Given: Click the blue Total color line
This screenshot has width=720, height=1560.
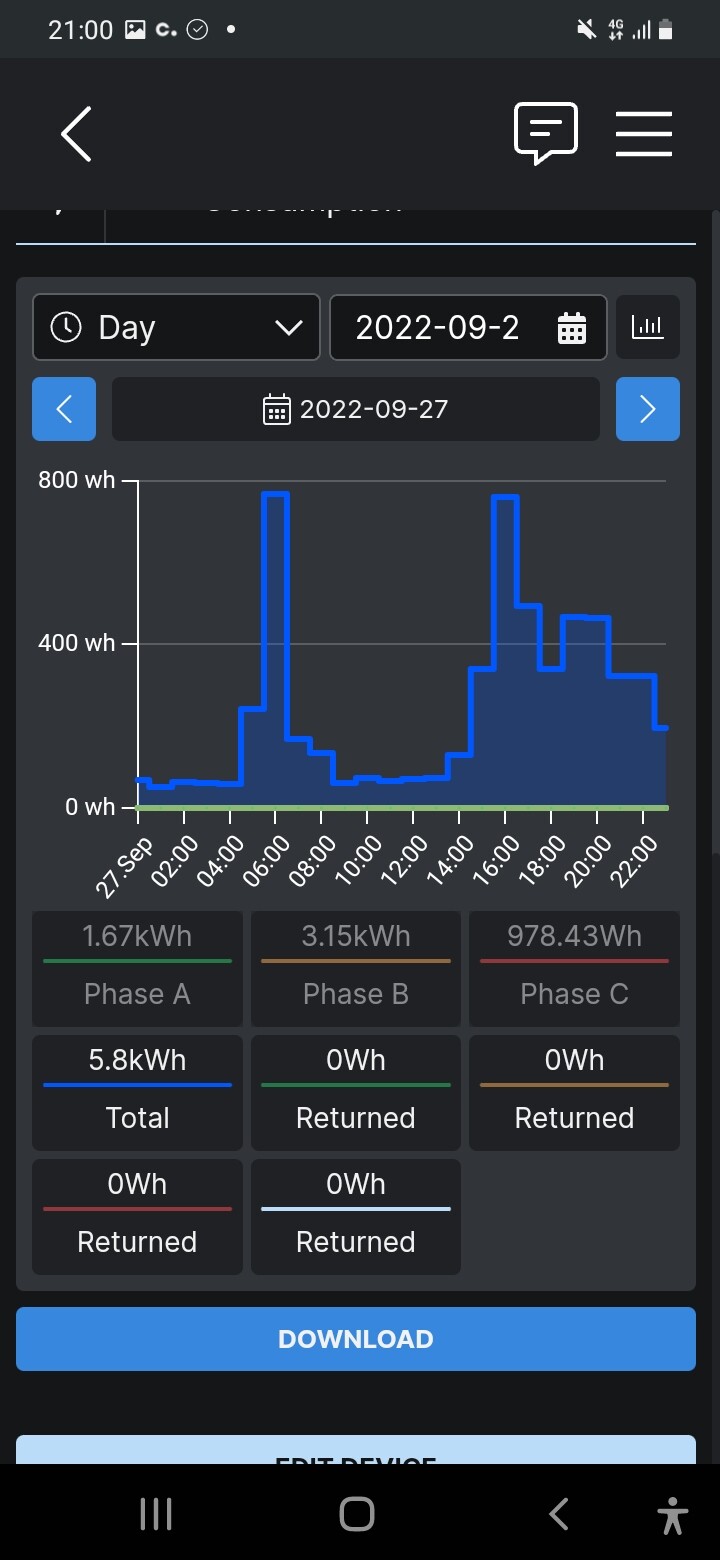Looking at the screenshot, I should [x=137, y=1085].
